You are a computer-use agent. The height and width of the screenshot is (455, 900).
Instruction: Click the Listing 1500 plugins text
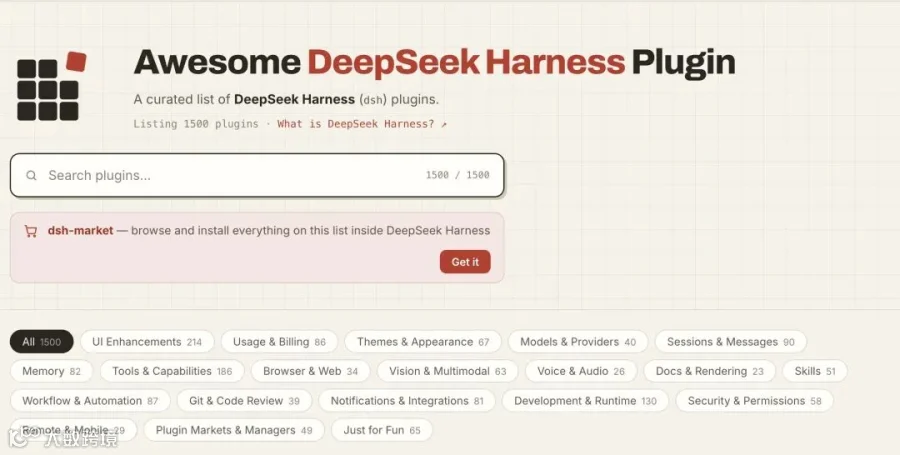click(196, 124)
